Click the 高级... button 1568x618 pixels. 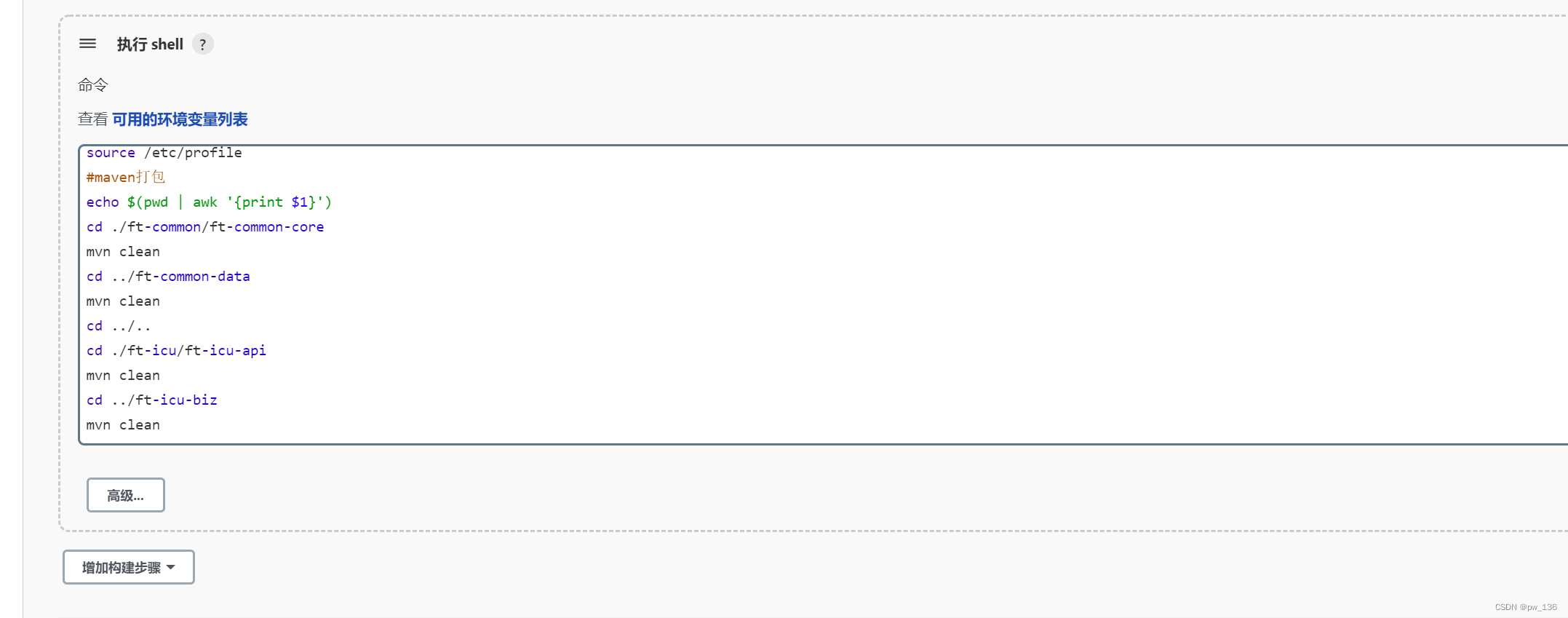(126, 495)
